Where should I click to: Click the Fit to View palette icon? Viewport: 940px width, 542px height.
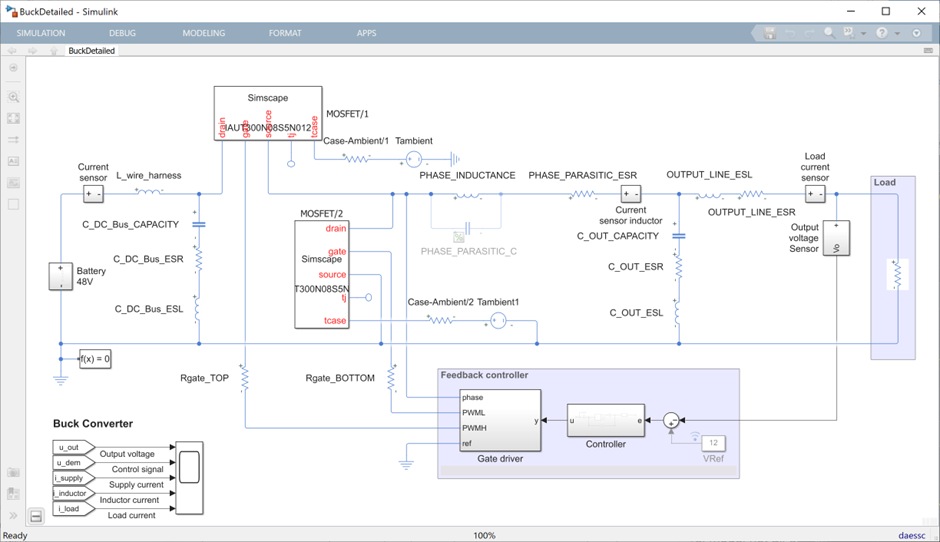(14, 118)
